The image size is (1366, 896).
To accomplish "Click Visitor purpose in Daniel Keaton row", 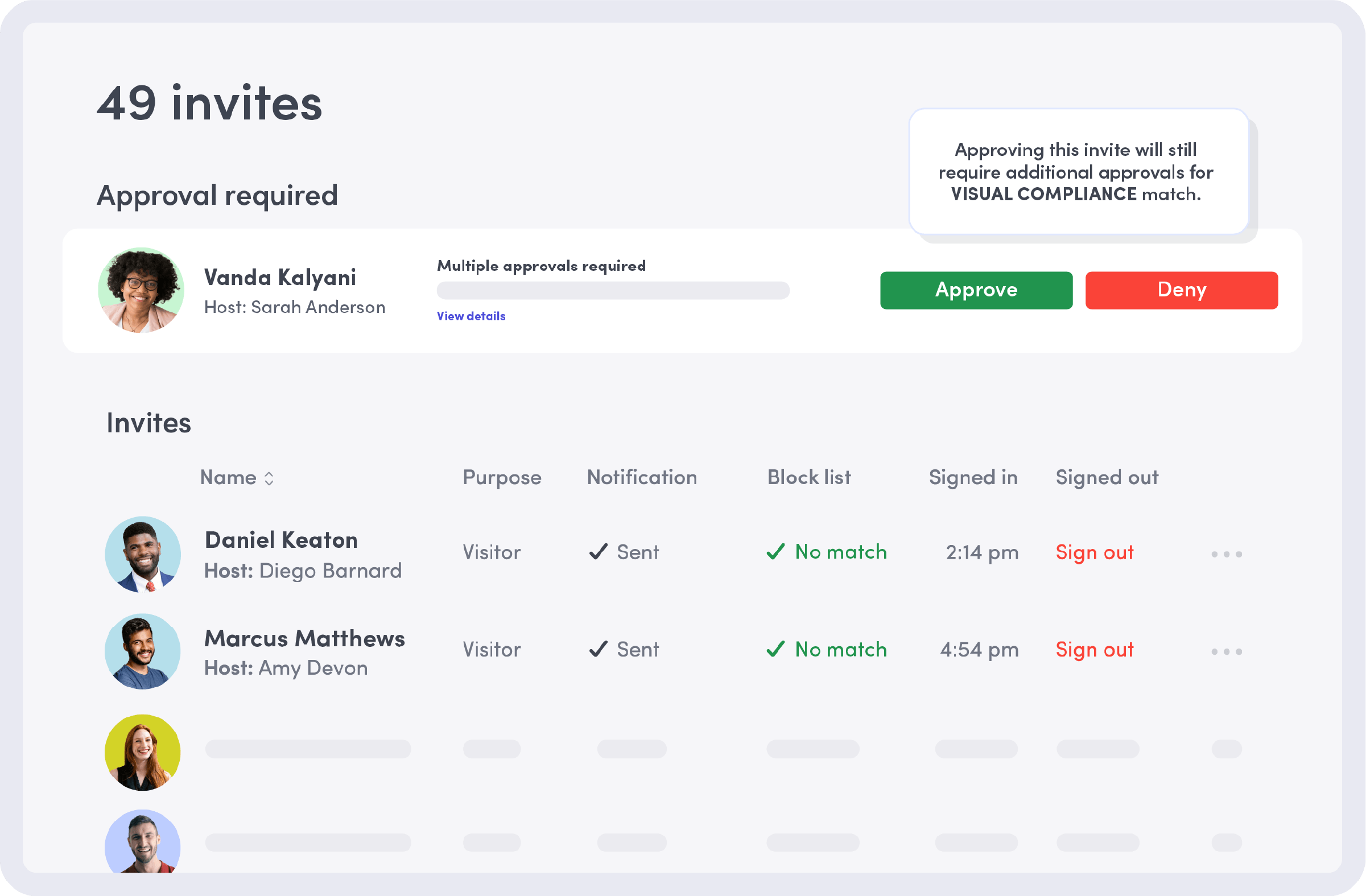I will point(492,553).
